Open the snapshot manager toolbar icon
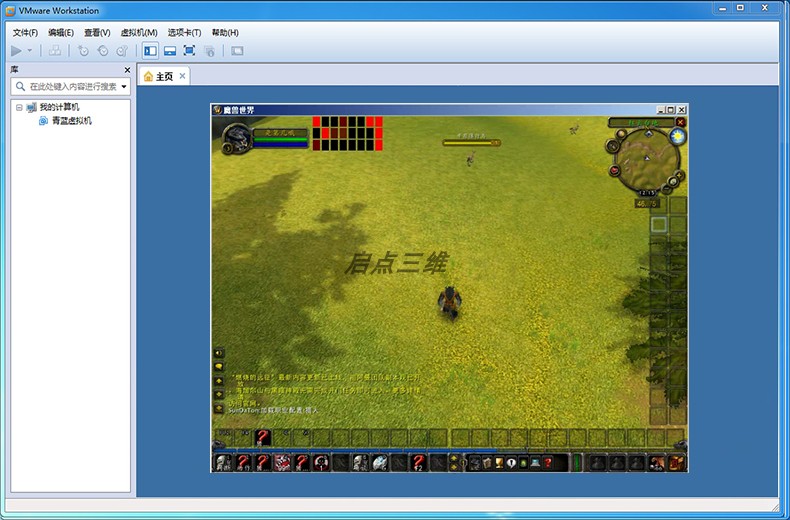Viewport: 790px width, 520px height. (122, 50)
